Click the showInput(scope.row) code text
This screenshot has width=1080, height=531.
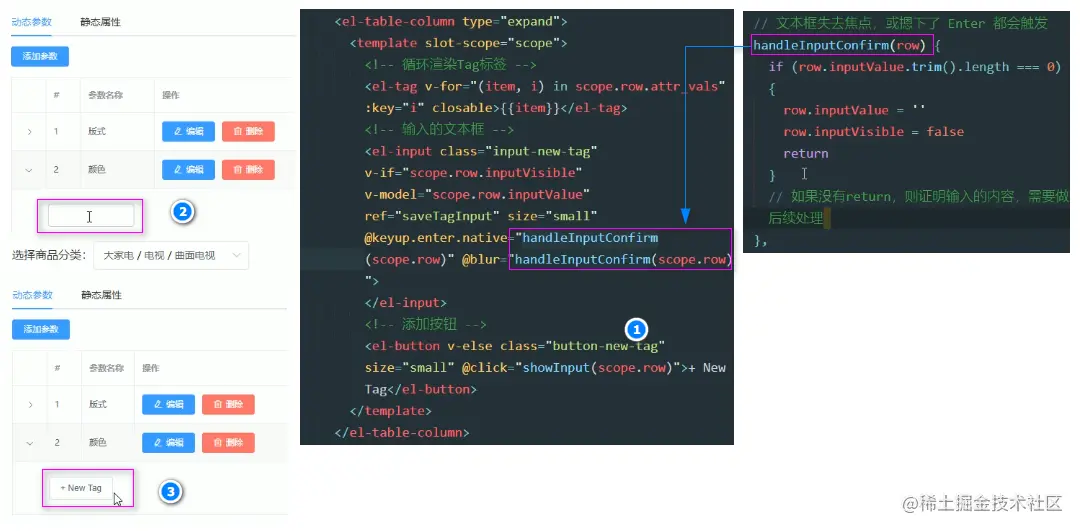(x=598, y=367)
